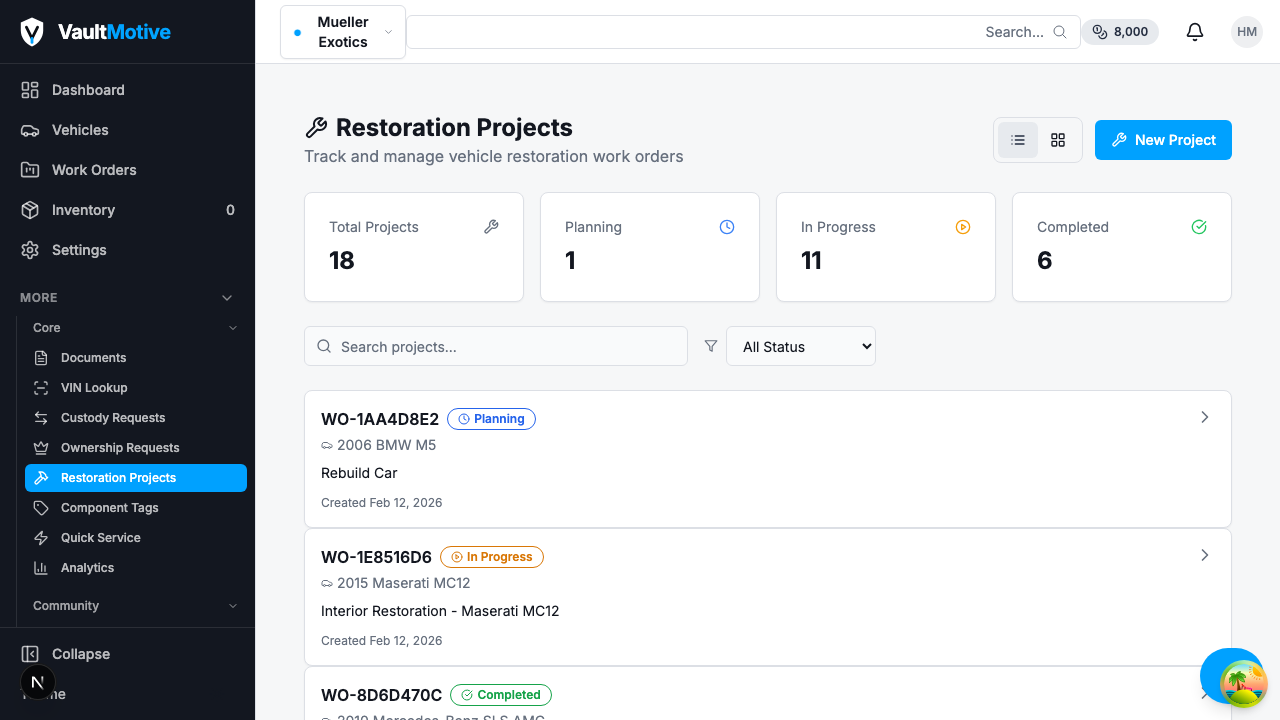Click the chevron on WO-1AA4D8E2 row
This screenshot has height=720, width=1280.
point(1205,417)
